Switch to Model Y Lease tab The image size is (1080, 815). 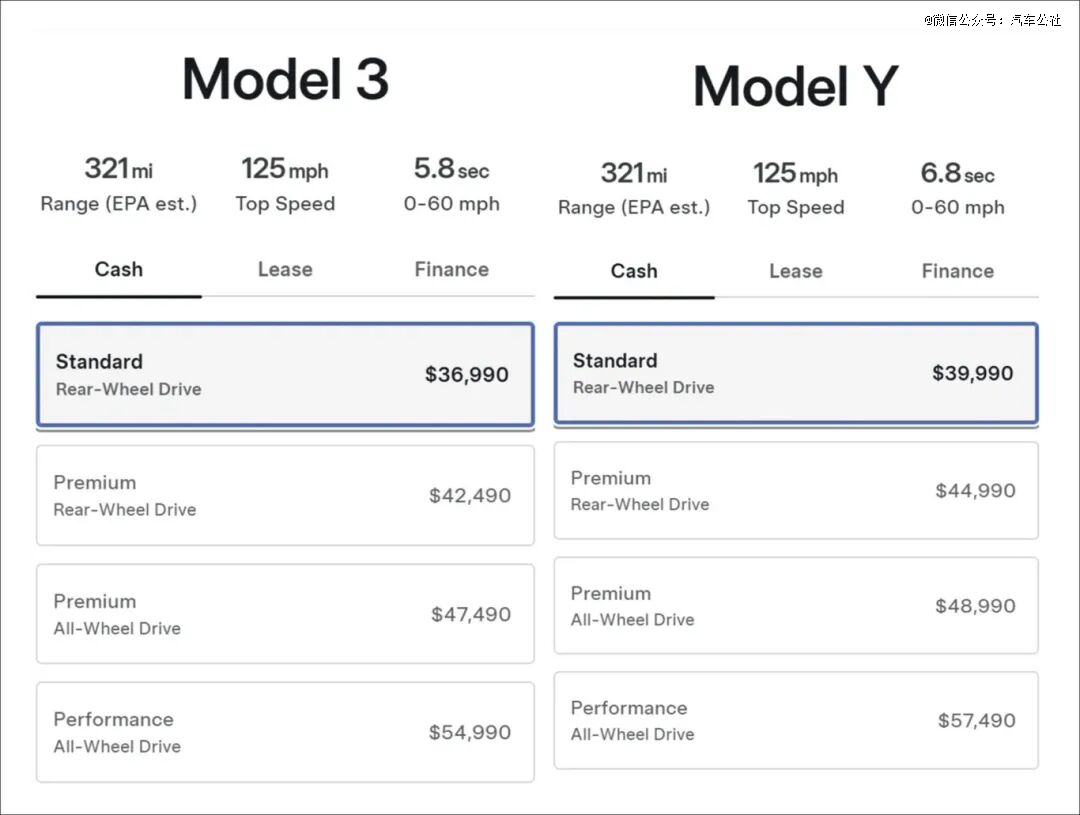tap(795, 271)
